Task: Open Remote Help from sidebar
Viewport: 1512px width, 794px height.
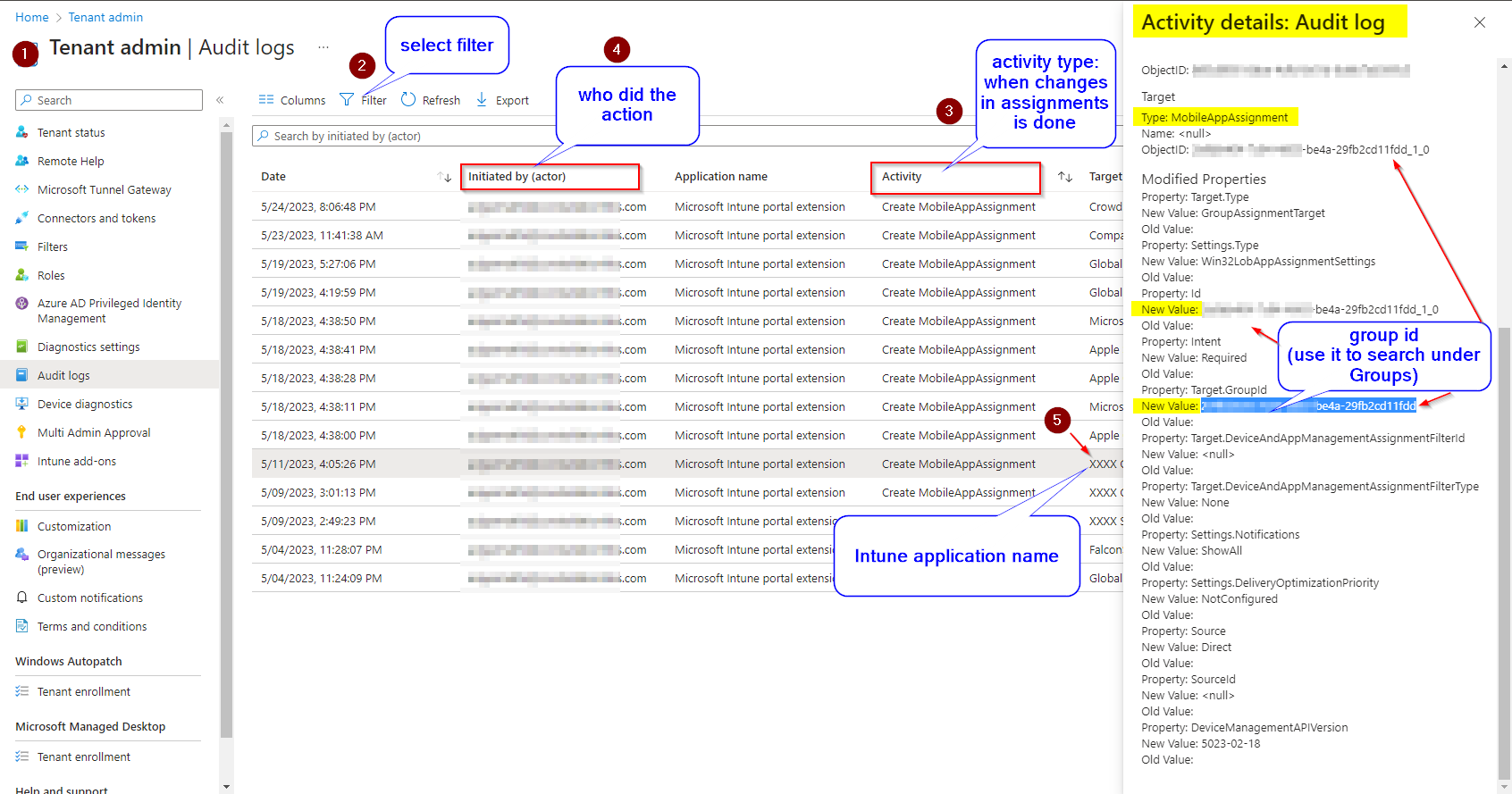Action: (x=71, y=161)
